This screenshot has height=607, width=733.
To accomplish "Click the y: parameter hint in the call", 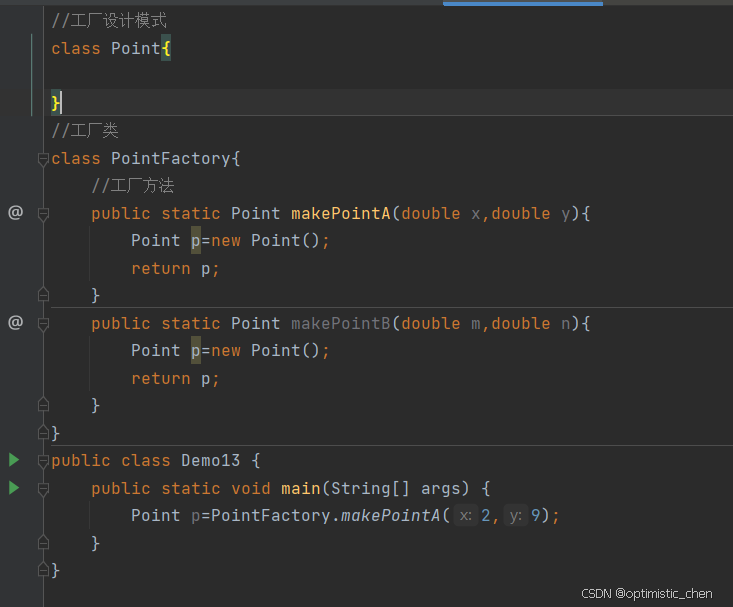I will [516, 515].
